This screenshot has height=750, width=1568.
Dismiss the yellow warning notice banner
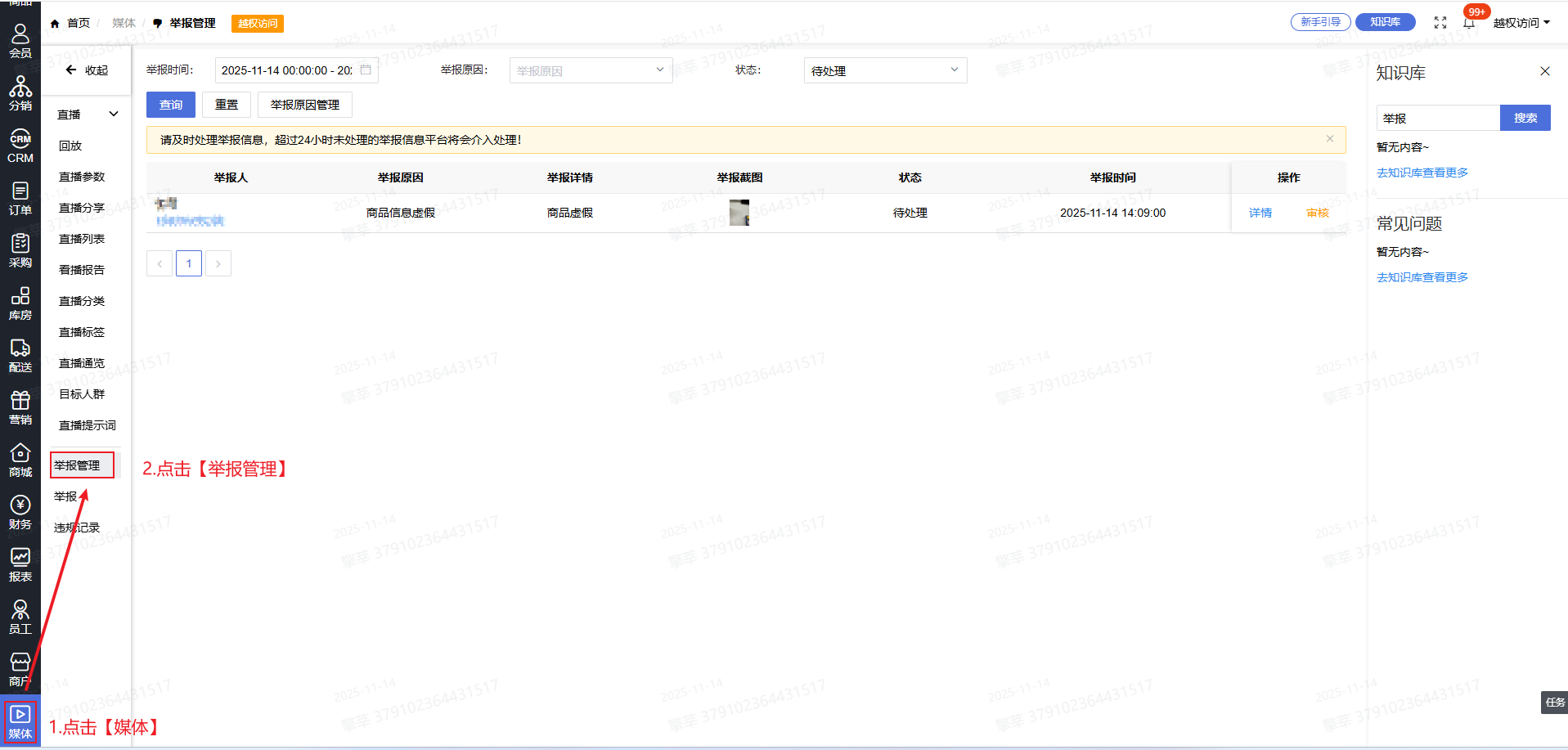[1330, 139]
